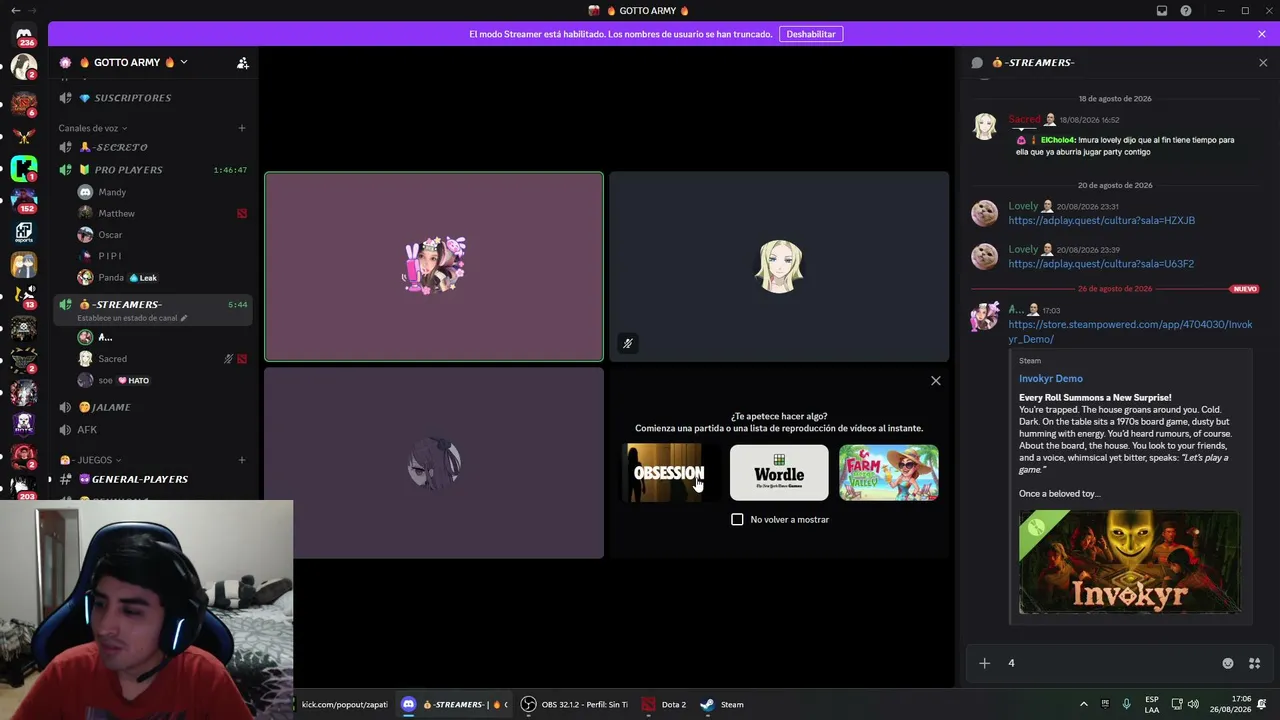Go back using the title bar arrow

15,11
